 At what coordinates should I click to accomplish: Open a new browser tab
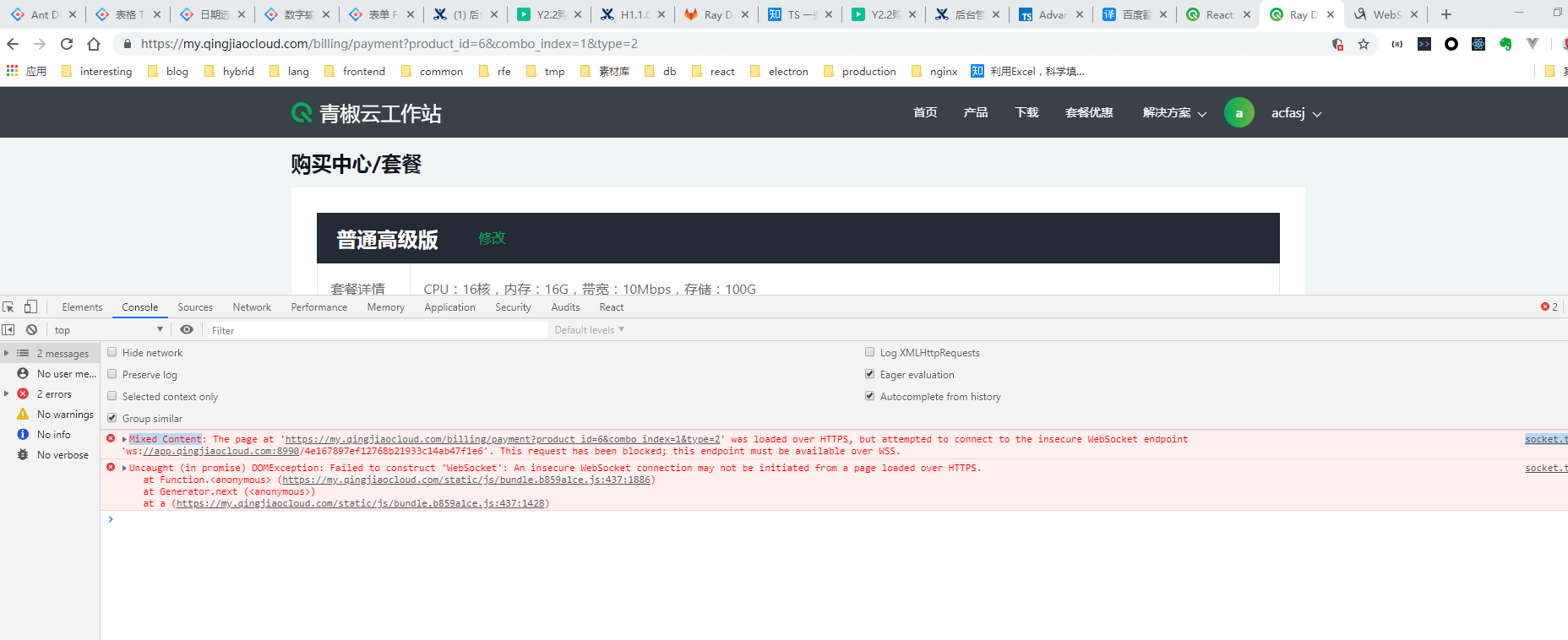click(x=1446, y=14)
